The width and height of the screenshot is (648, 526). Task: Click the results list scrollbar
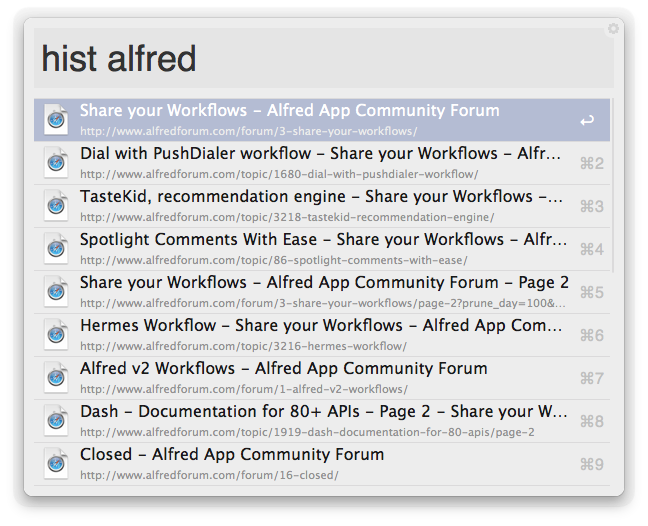(612, 186)
